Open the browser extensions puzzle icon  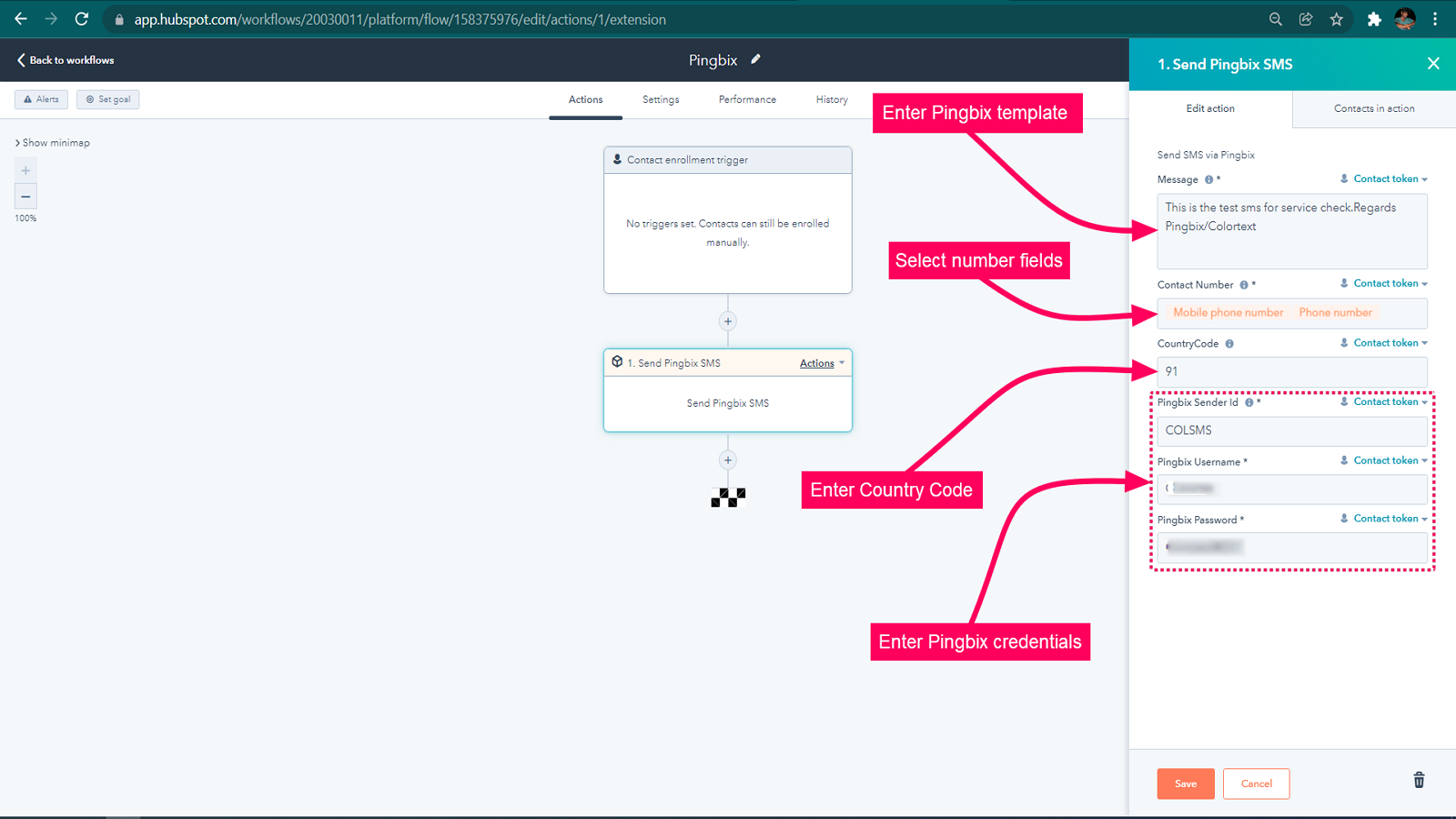[1374, 19]
